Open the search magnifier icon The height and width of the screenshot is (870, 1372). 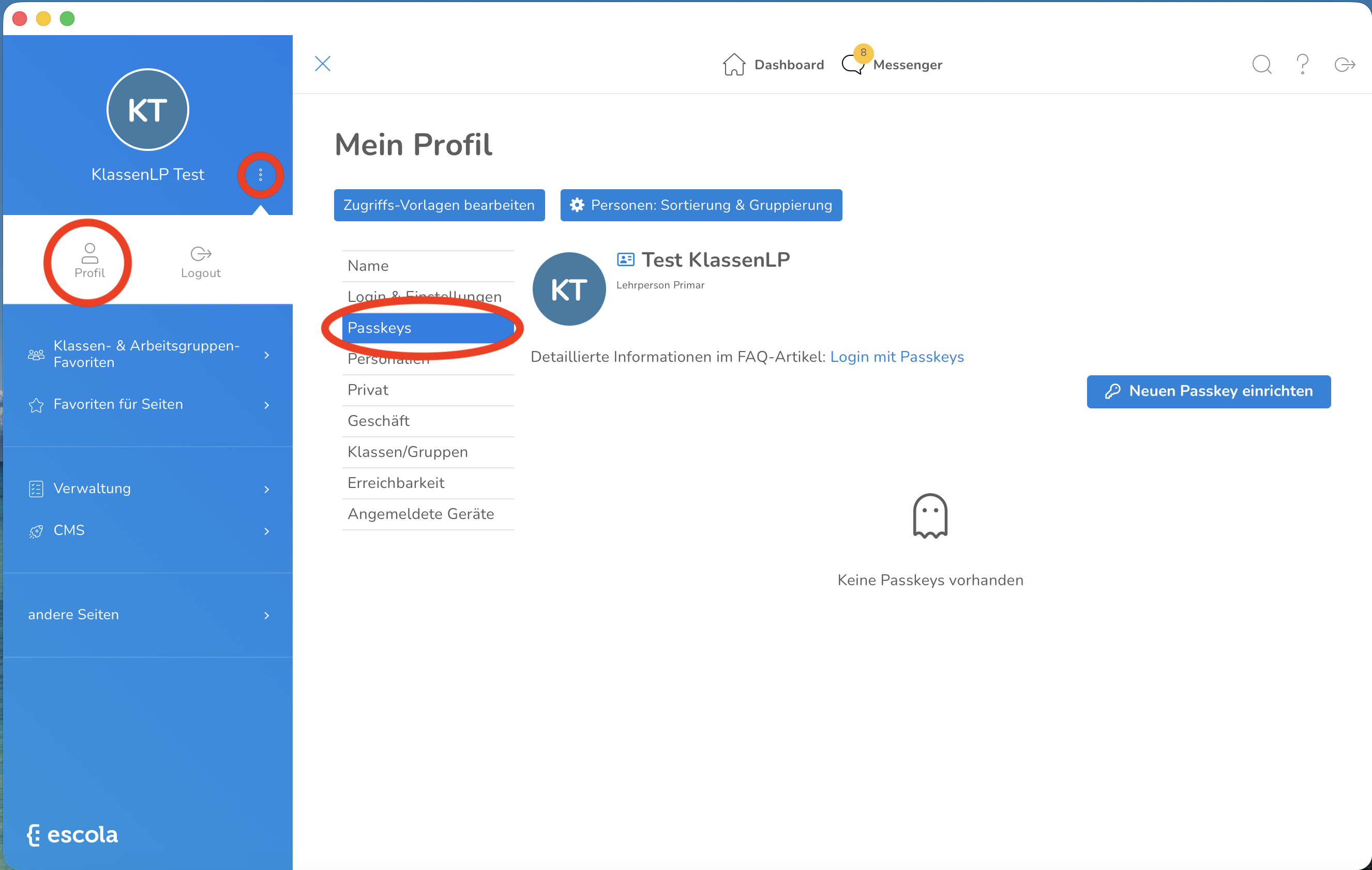tap(1261, 64)
